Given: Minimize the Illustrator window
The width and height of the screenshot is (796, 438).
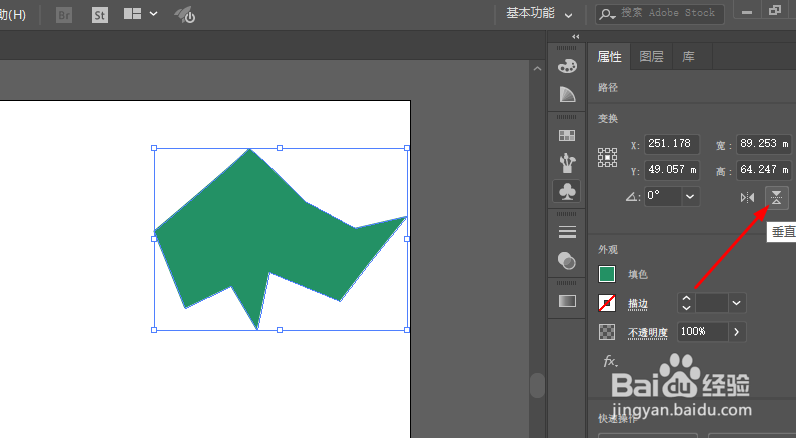Looking at the screenshot, I should tap(747, 11).
